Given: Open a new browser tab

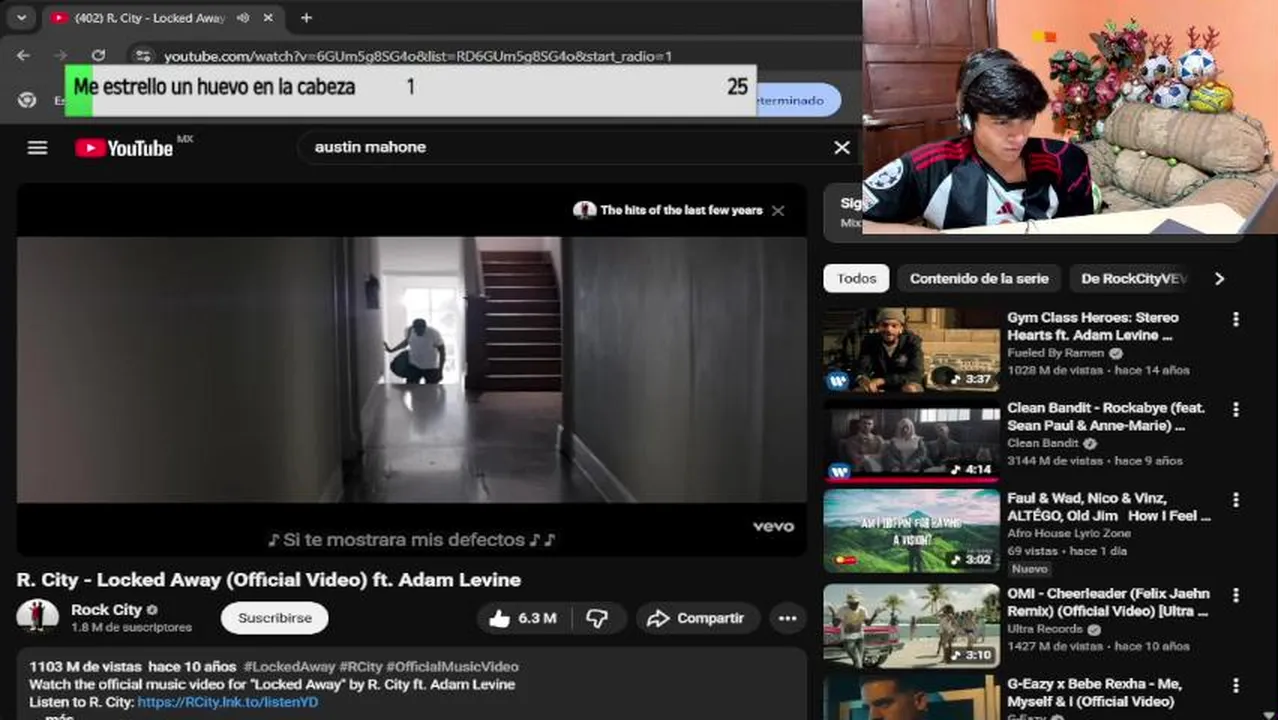Looking at the screenshot, I should pos(306,18).
